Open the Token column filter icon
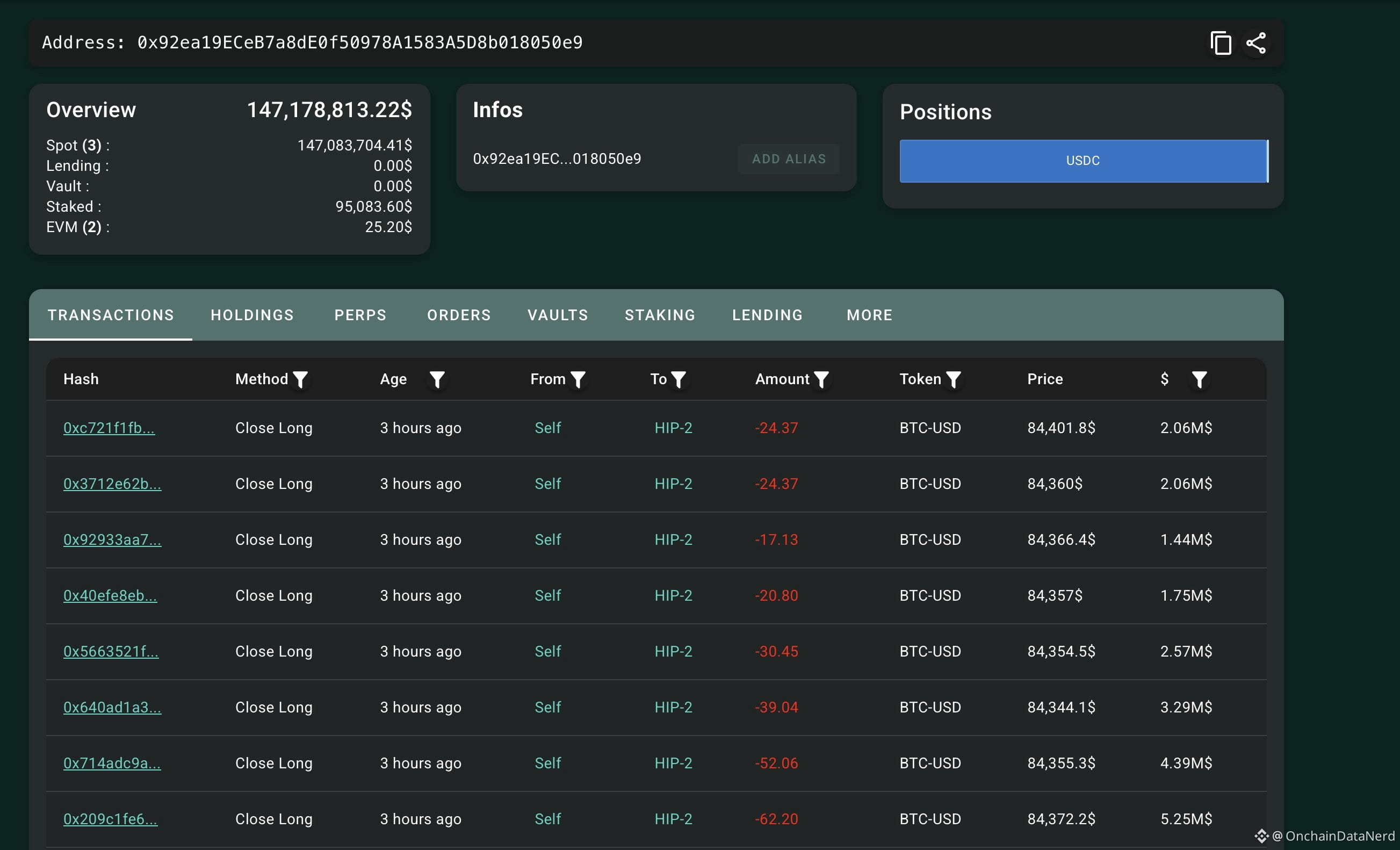This screenshot has width=1400, height=850. coord(954,379)
